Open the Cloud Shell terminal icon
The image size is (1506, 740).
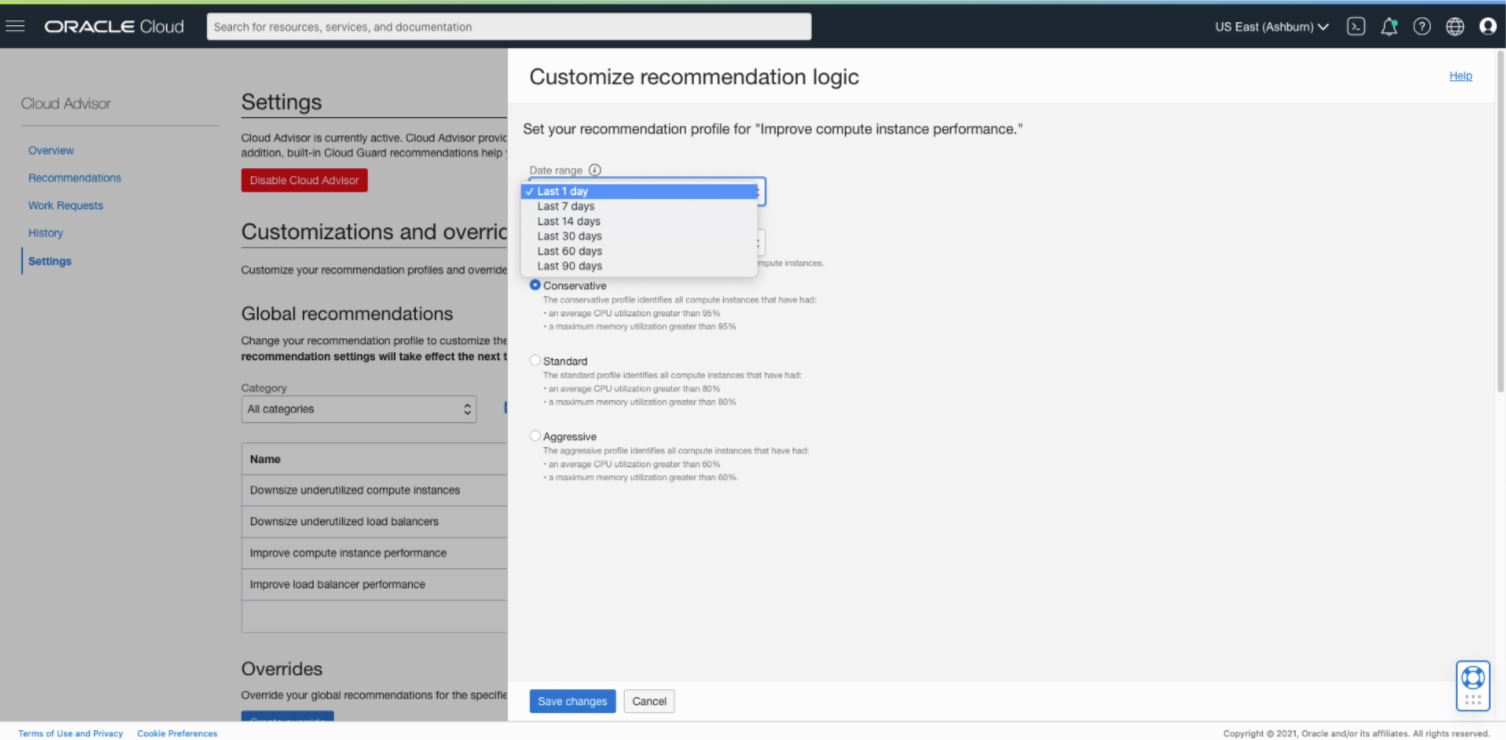pos(1356,27)
